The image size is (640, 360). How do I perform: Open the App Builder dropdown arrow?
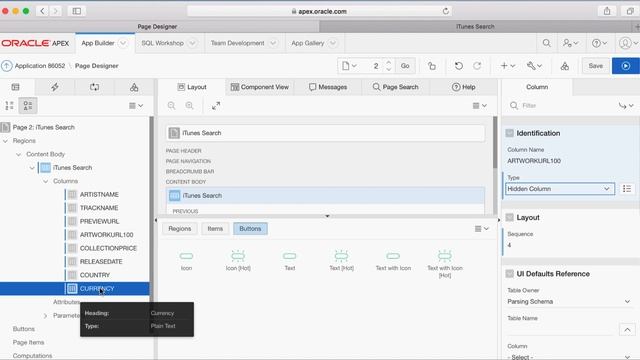(x=123, y=43)
